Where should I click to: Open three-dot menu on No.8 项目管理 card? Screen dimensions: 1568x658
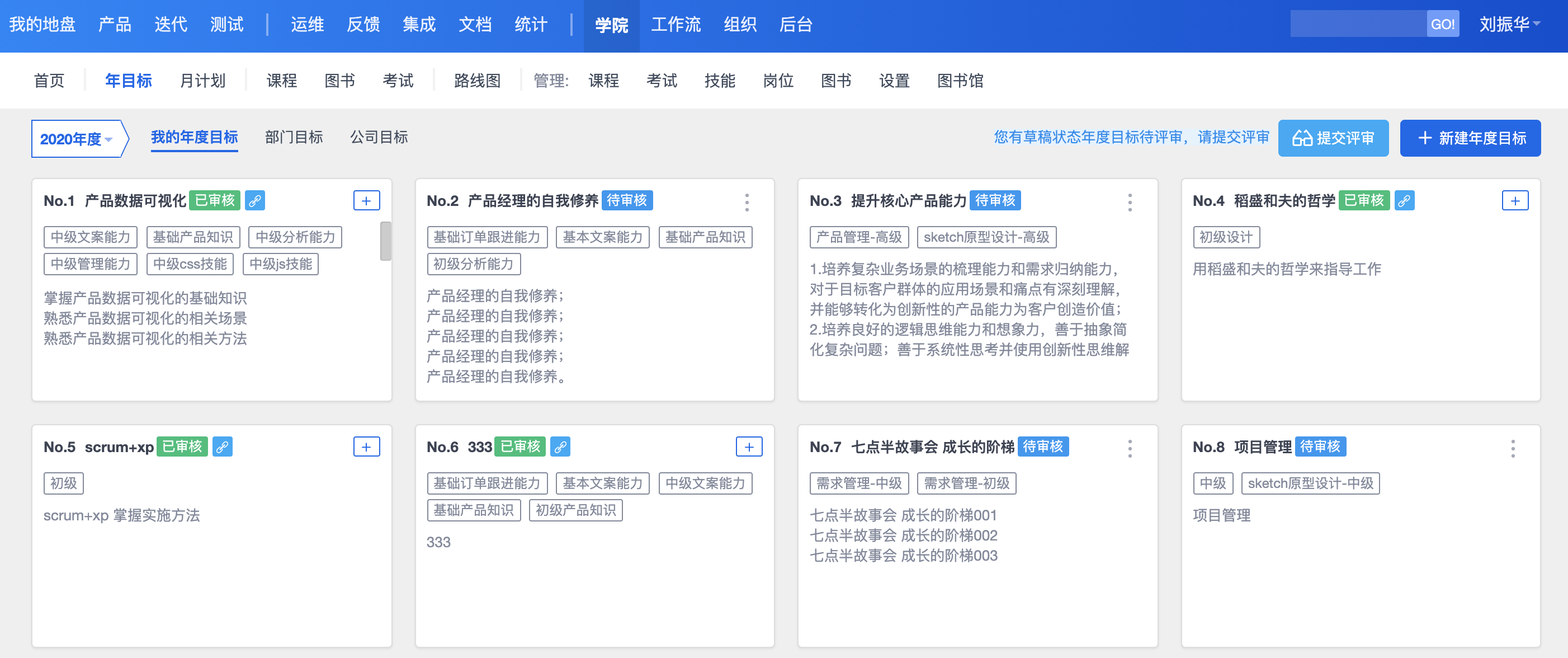point(1513,448)
